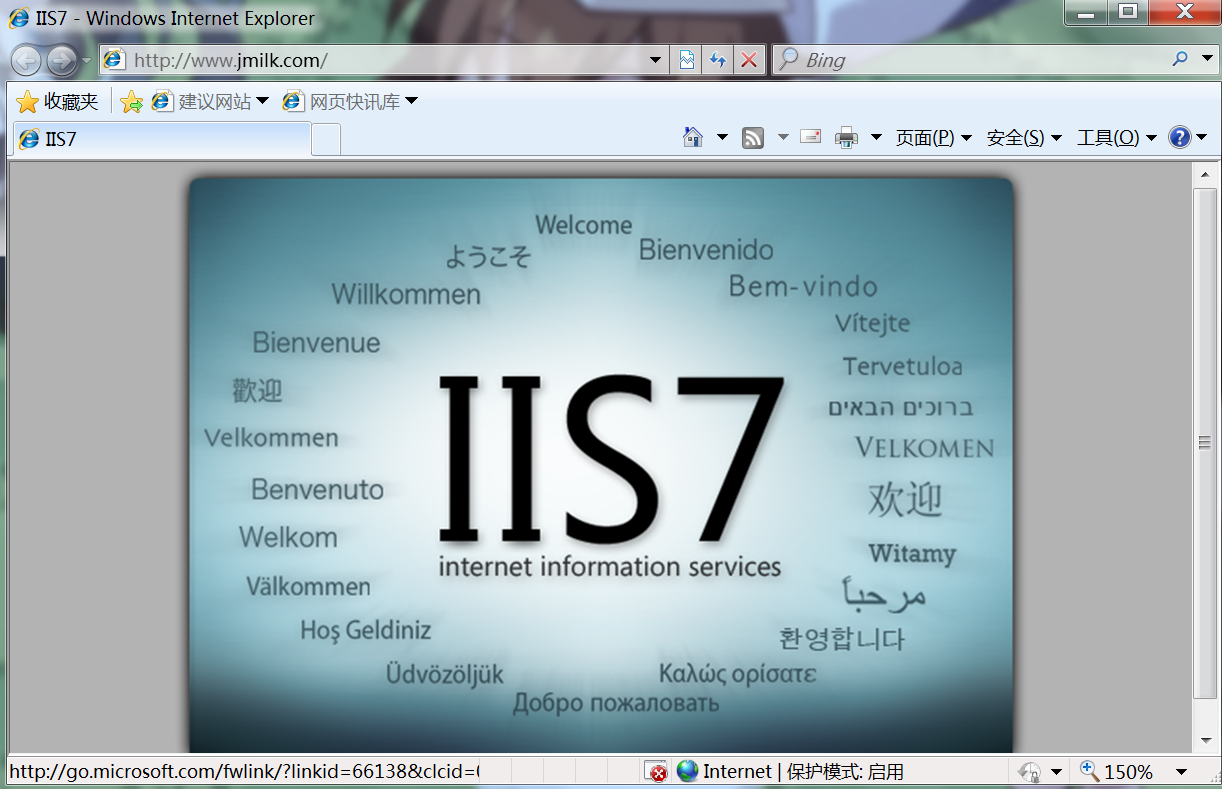Open the search provider dropdown
Screen dimensions: 1222x789
tap(1207, 59)
